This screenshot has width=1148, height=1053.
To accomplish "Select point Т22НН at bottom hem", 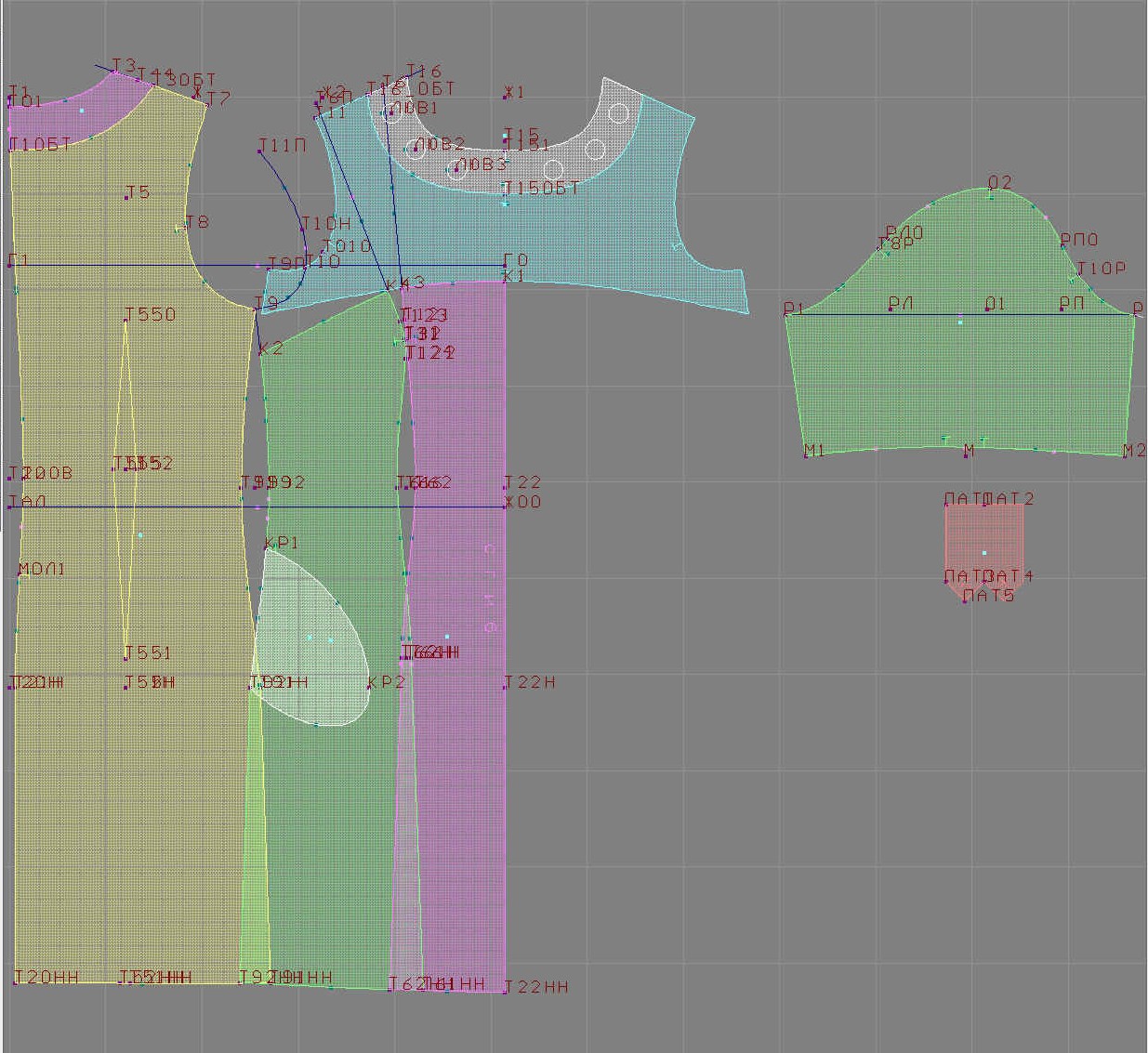I will pos(505,992).
